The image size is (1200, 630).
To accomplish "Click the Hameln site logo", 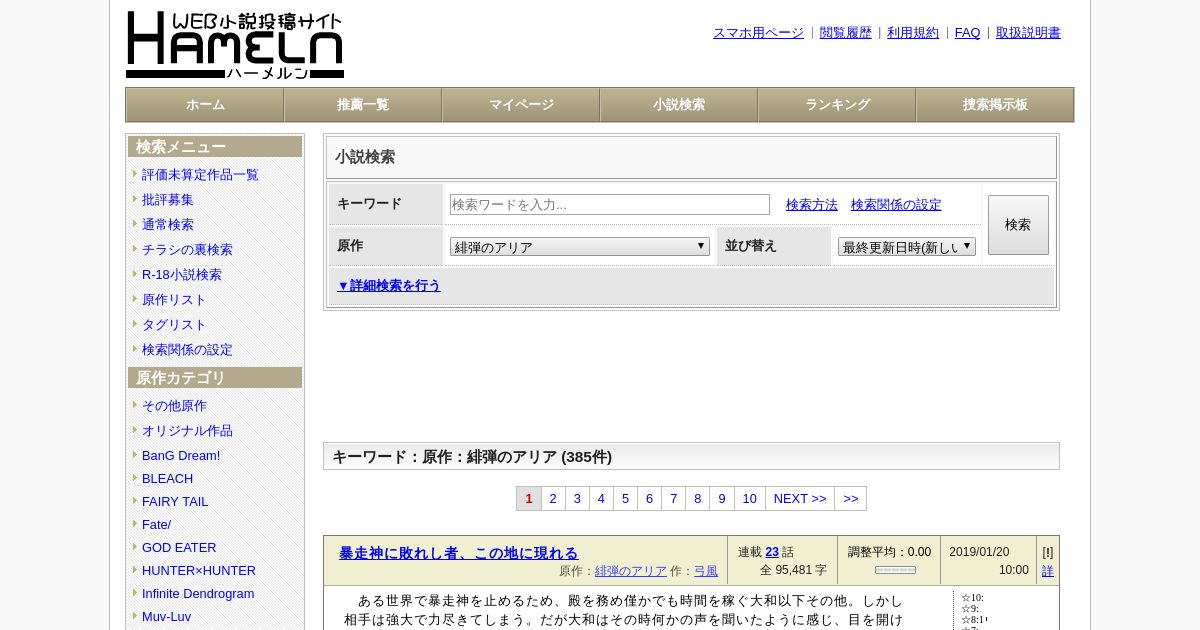I will point(235,45).
